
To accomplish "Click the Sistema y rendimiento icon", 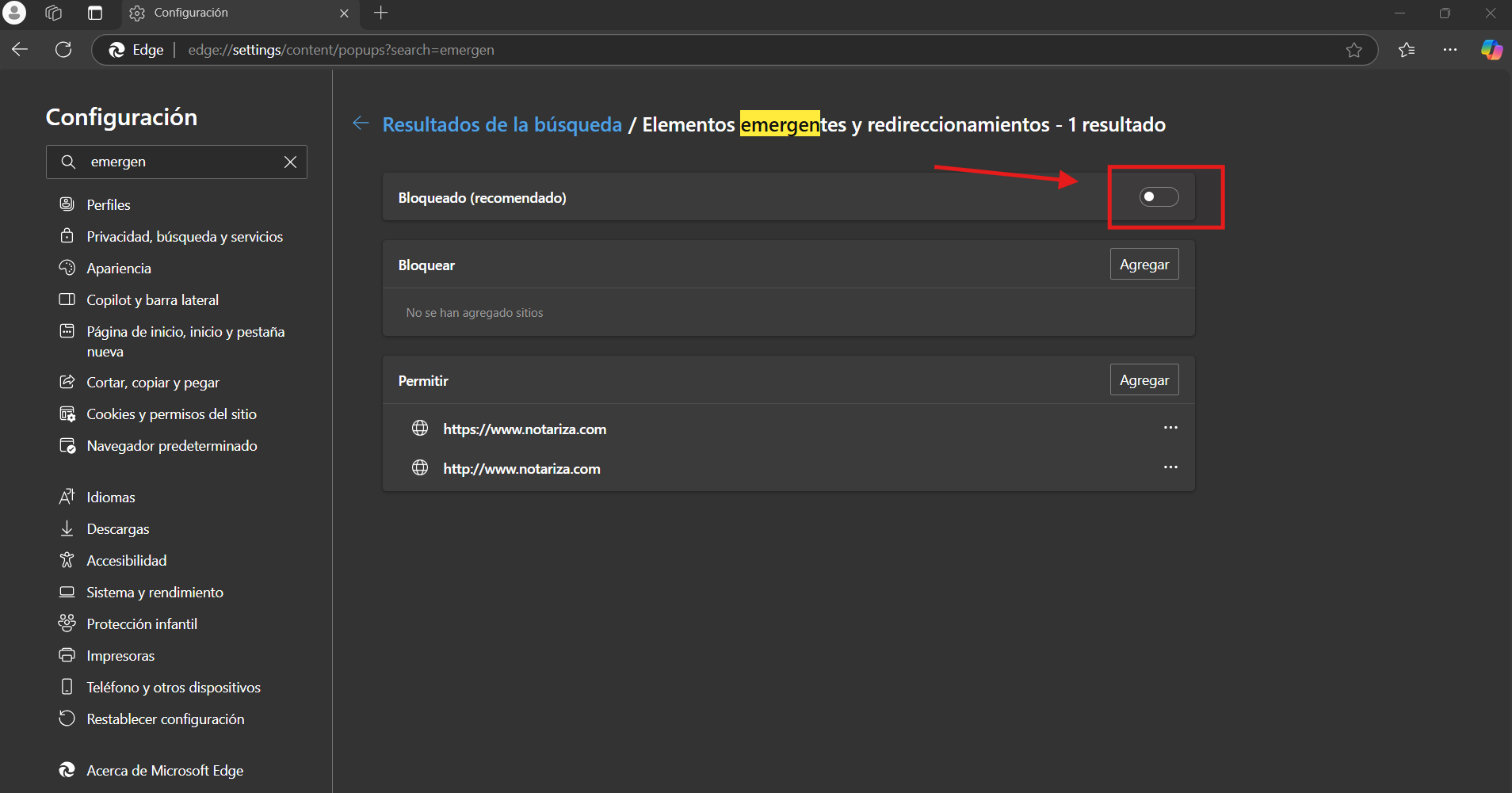I will coord(67,592).
